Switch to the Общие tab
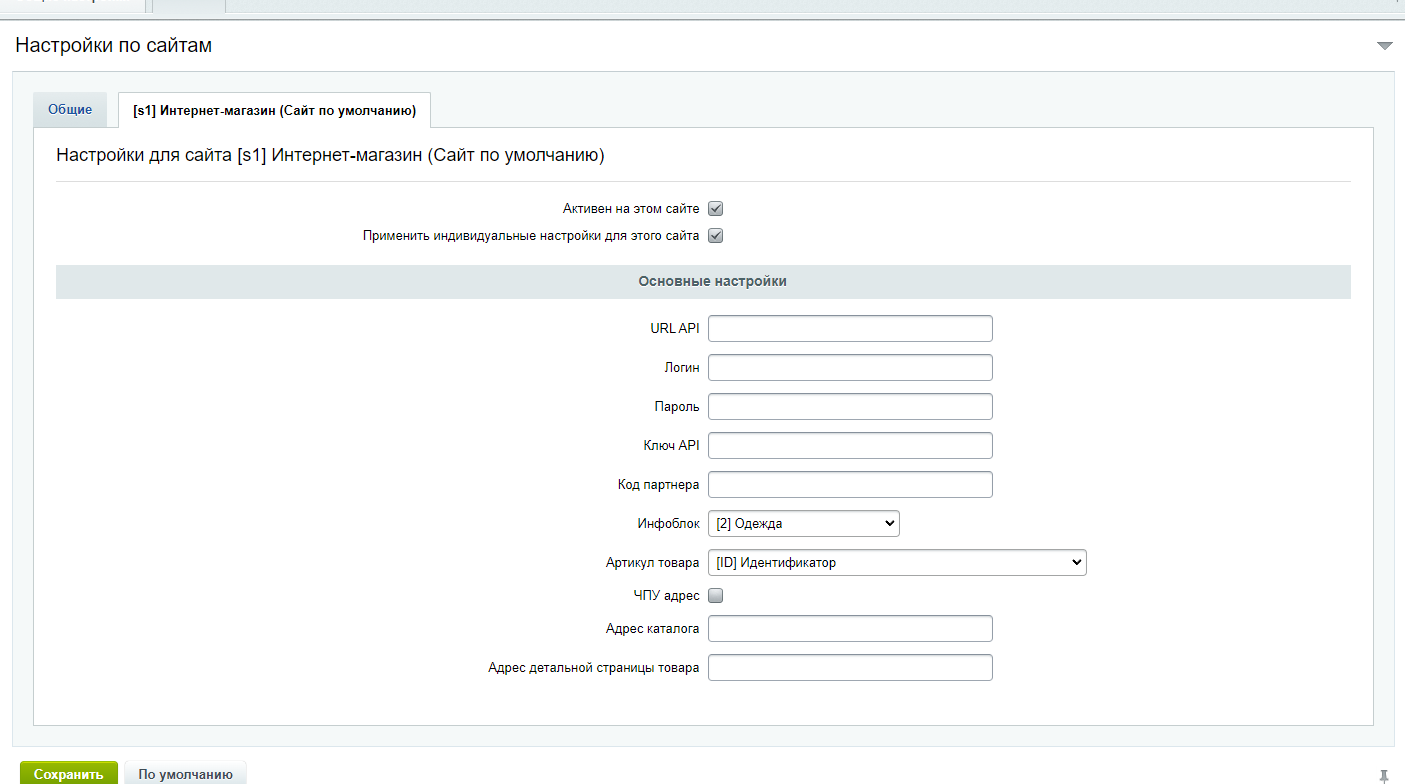 pos(70,110)
